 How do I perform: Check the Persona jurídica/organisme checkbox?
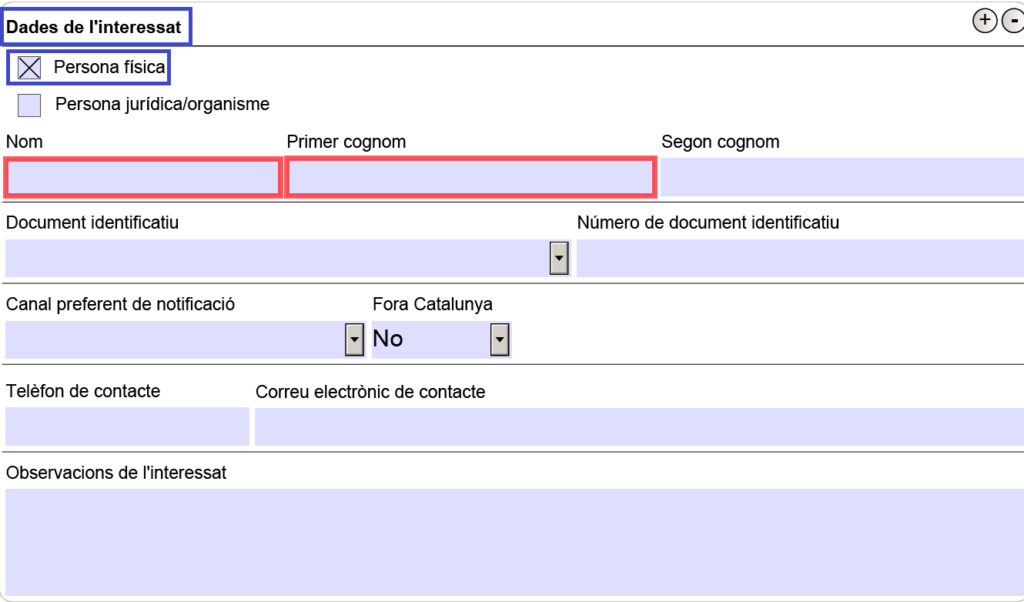click(29, 104)
